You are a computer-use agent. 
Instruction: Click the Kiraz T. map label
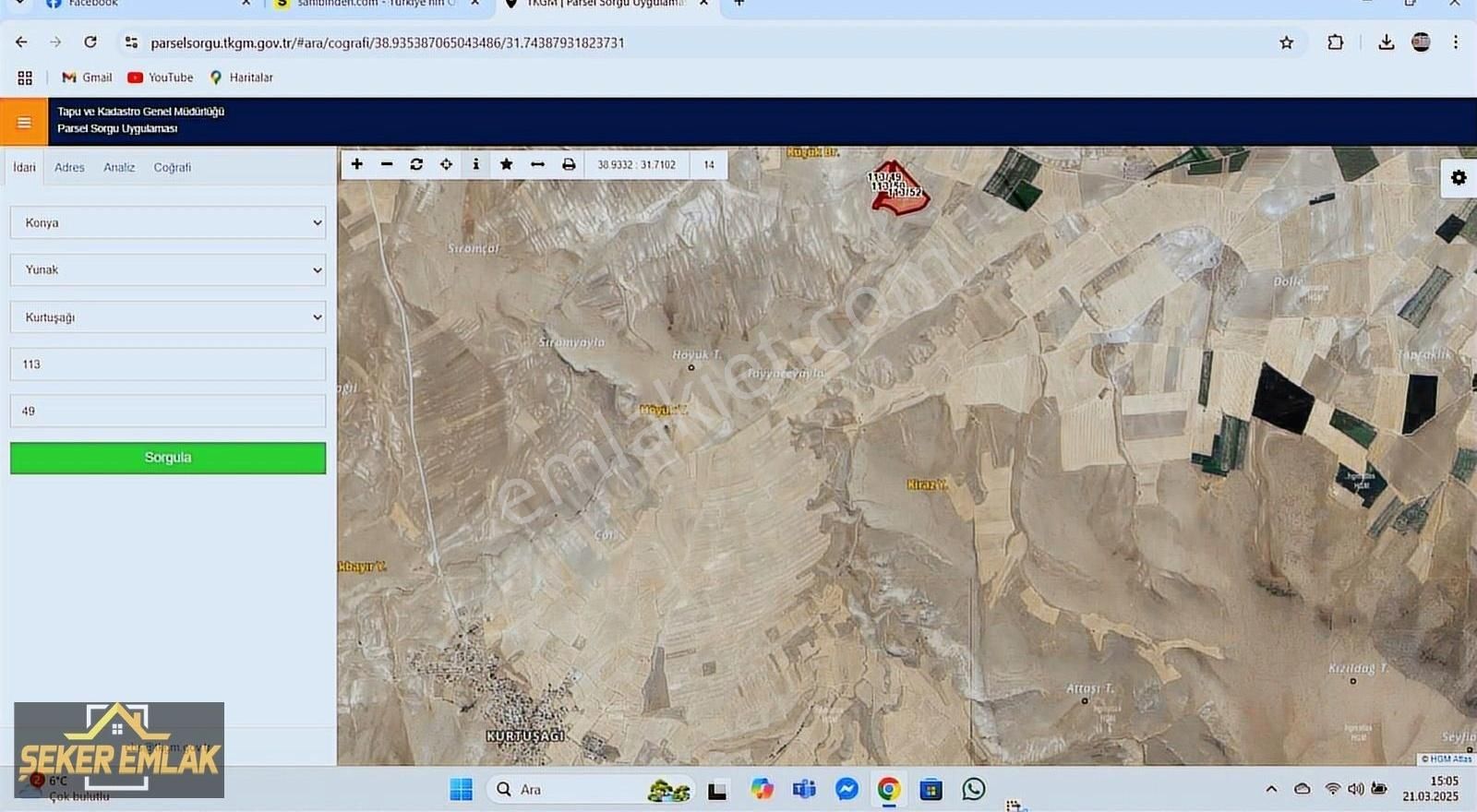coord(927,484)
